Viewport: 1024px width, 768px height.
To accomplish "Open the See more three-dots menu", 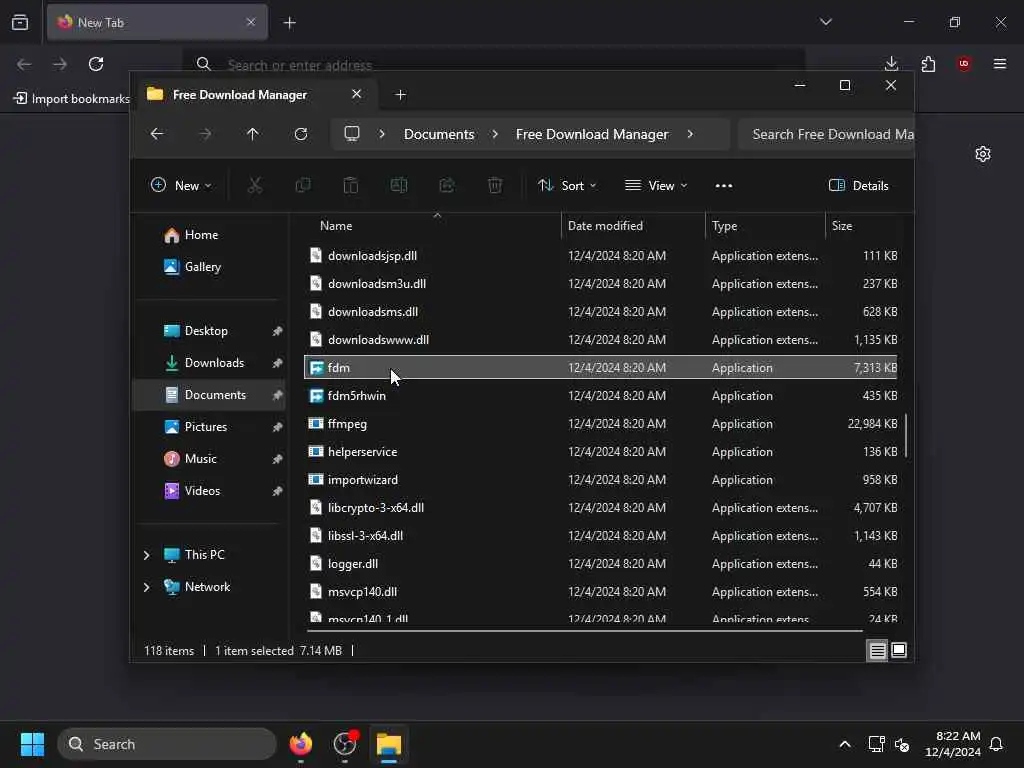I will pos(724,185).
